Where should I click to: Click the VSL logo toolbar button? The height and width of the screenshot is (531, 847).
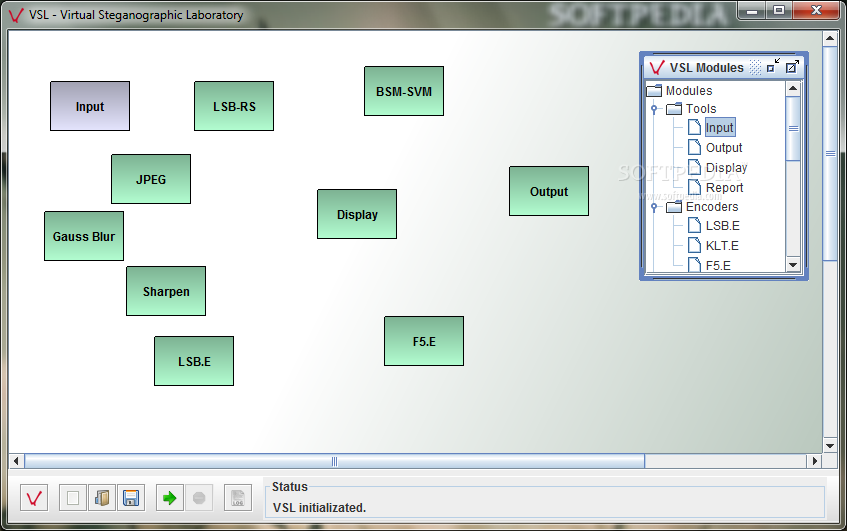34,498
